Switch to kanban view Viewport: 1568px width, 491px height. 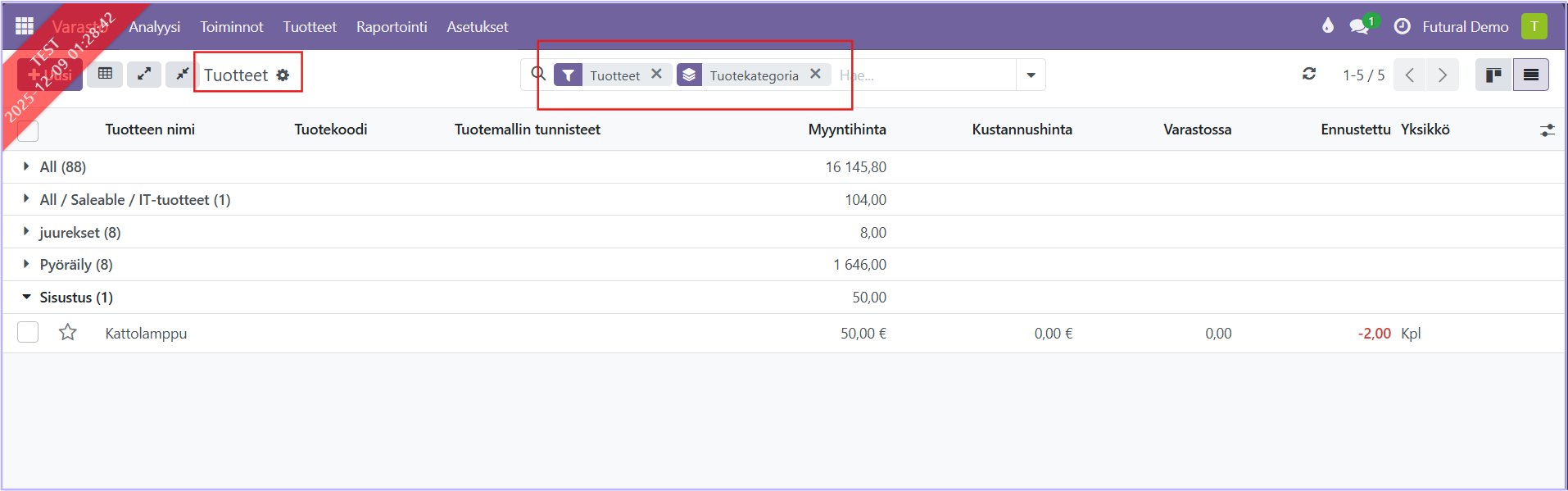click(x=1493, y=75)
